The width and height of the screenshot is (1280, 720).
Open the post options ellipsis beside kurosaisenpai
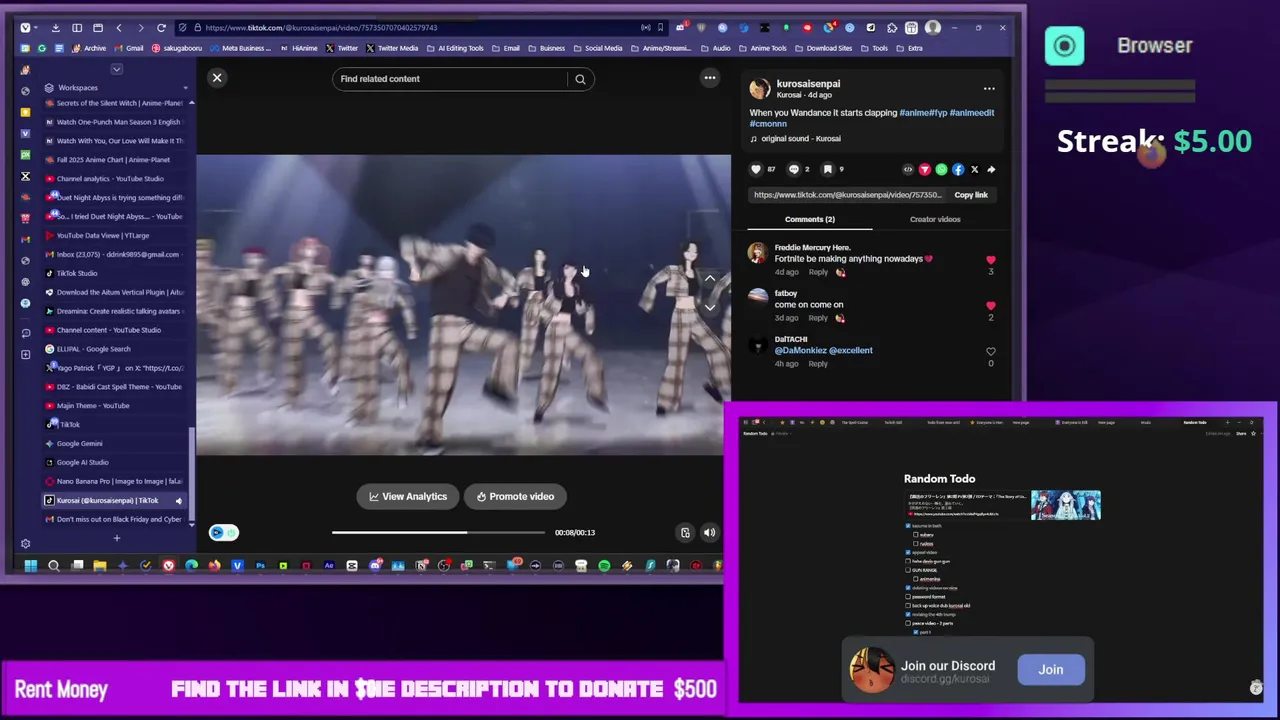tap(989, 89)
